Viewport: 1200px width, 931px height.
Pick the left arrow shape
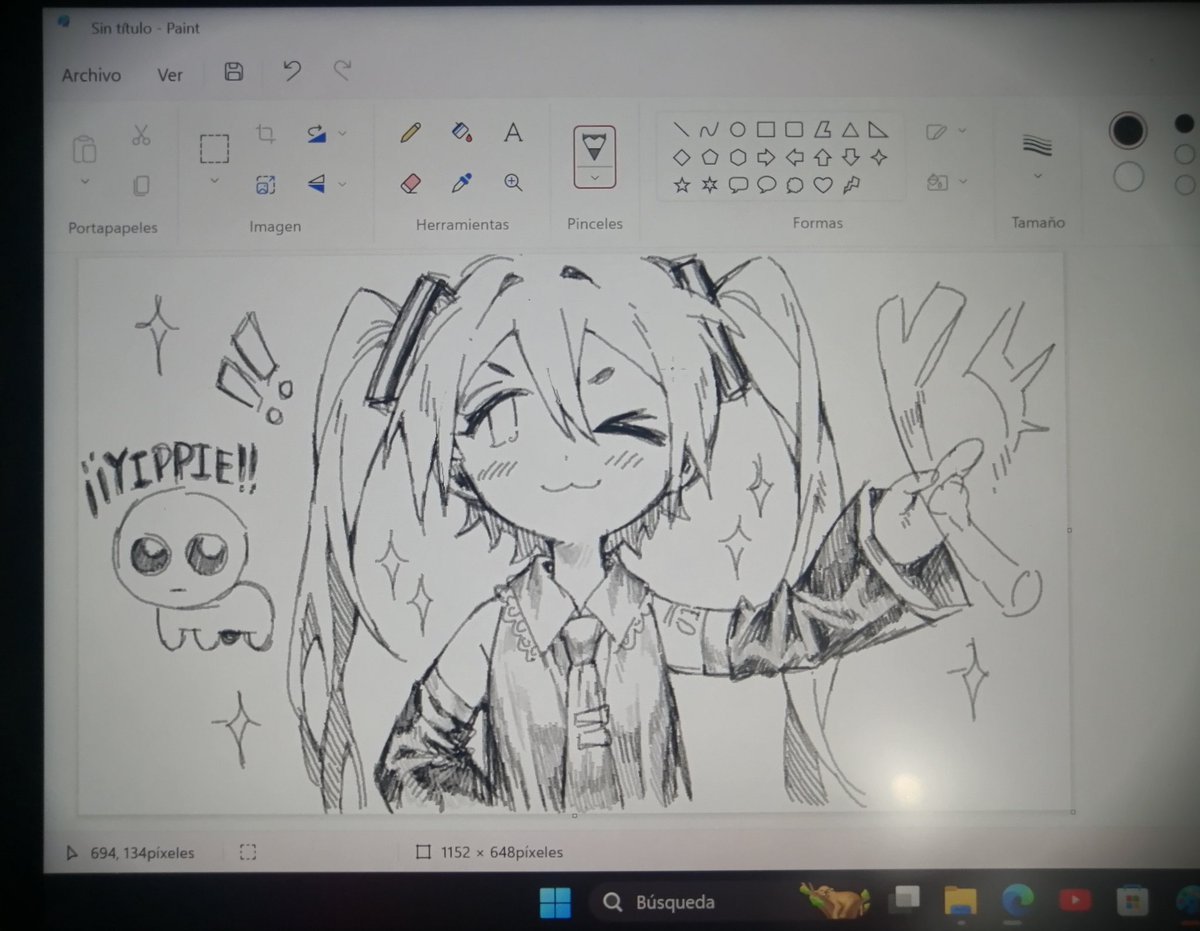tap(795, 158)
